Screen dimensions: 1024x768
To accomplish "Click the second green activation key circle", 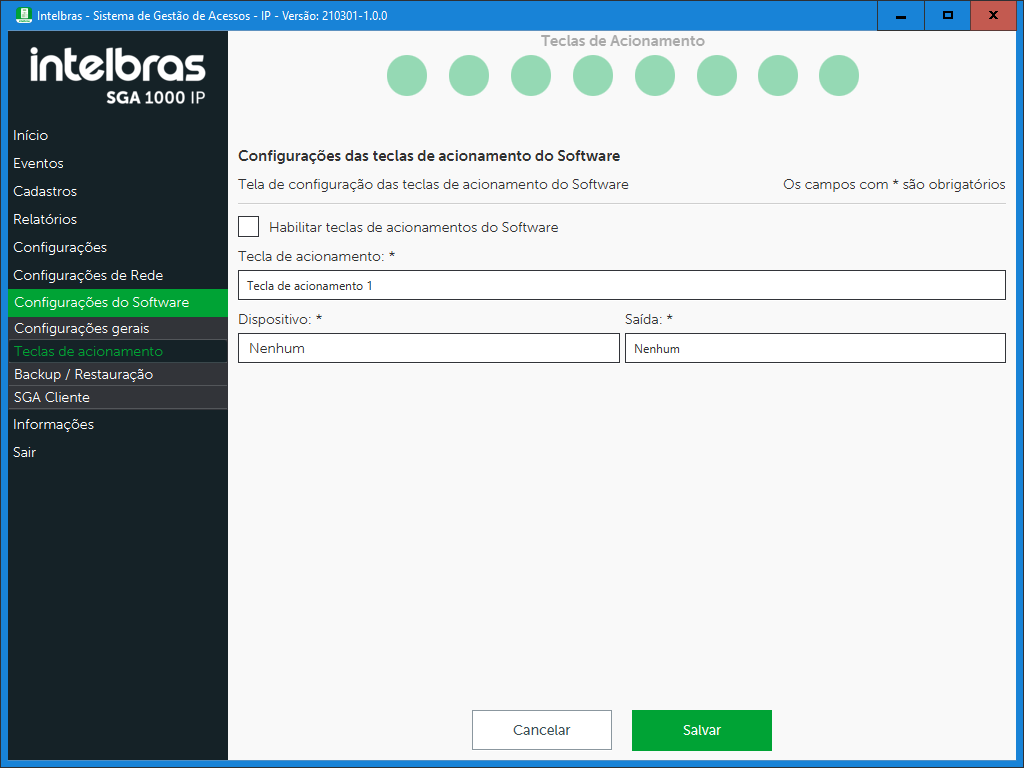I will [469, 76].
